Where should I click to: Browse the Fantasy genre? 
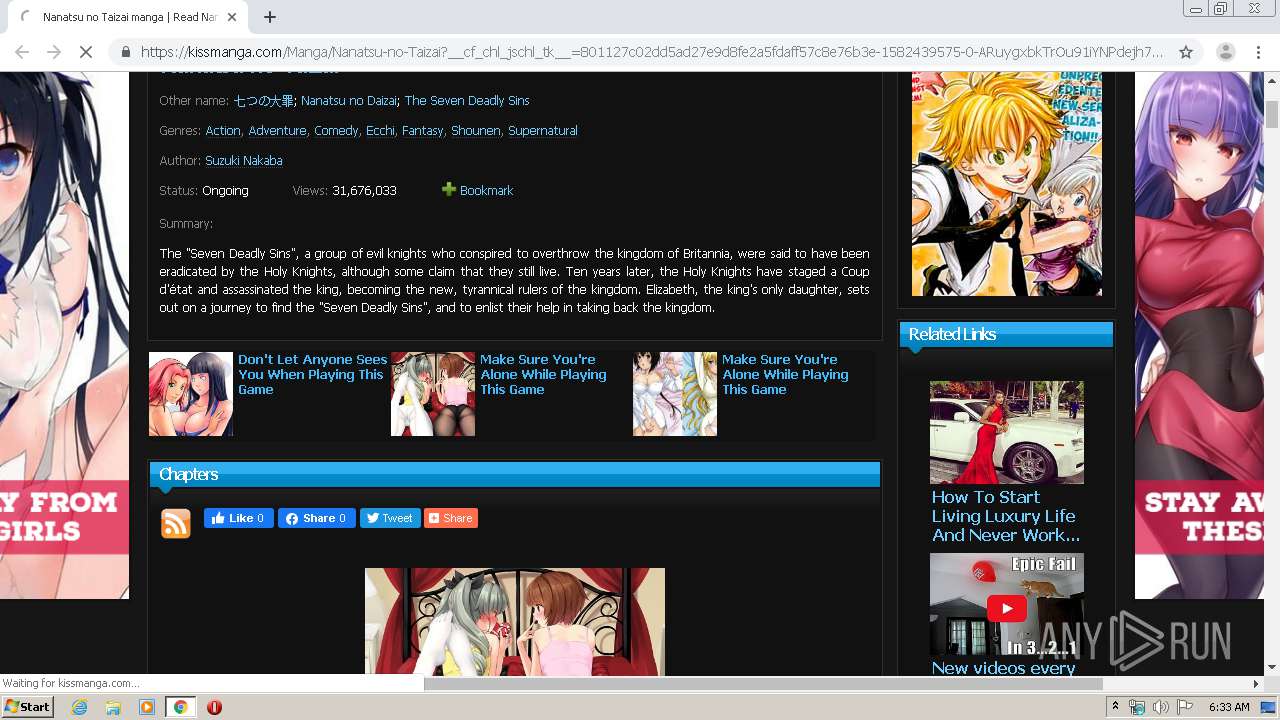pyautogui.click(x=422, y=130)
